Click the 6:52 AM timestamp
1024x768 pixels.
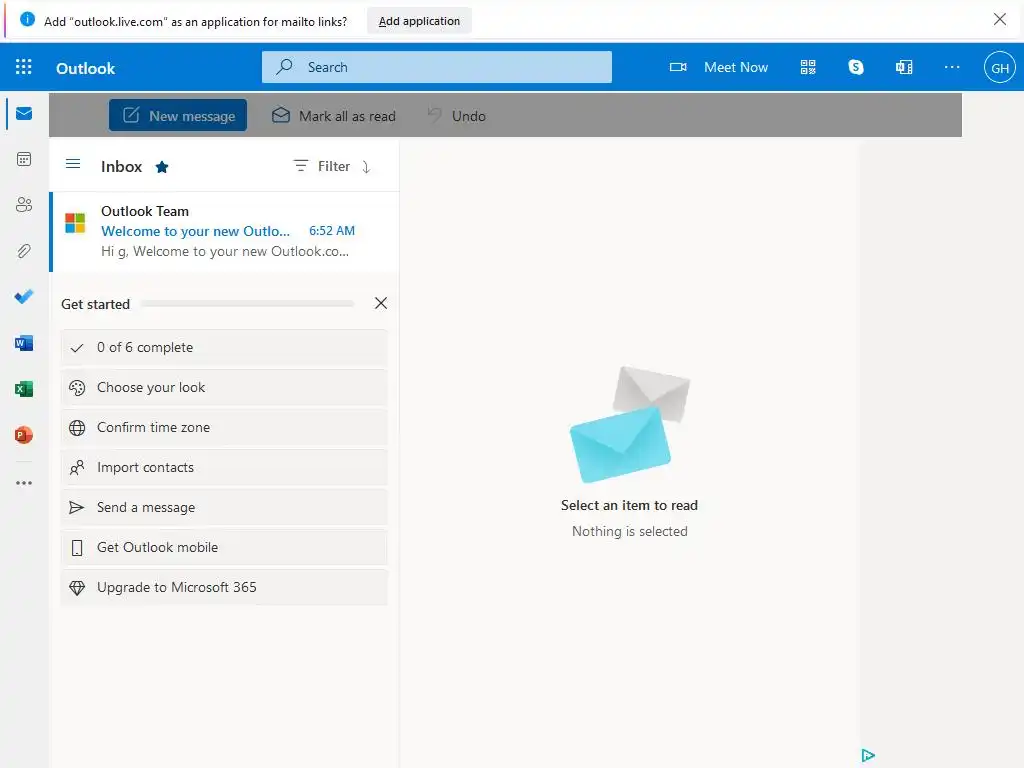click(x=332, y=231)
